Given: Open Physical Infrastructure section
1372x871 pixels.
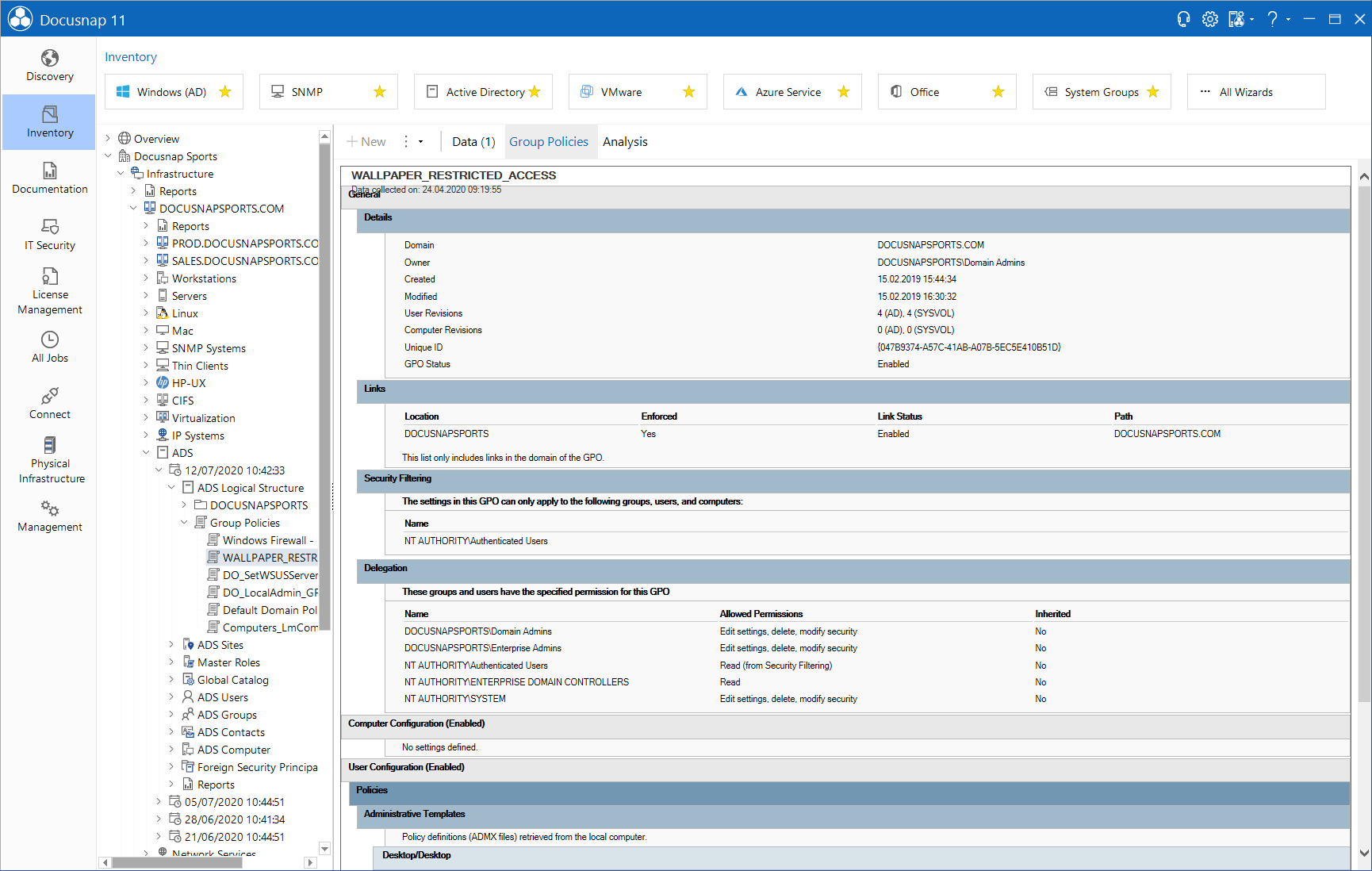Looking at the screenshot, I should (x=49, y=459).
